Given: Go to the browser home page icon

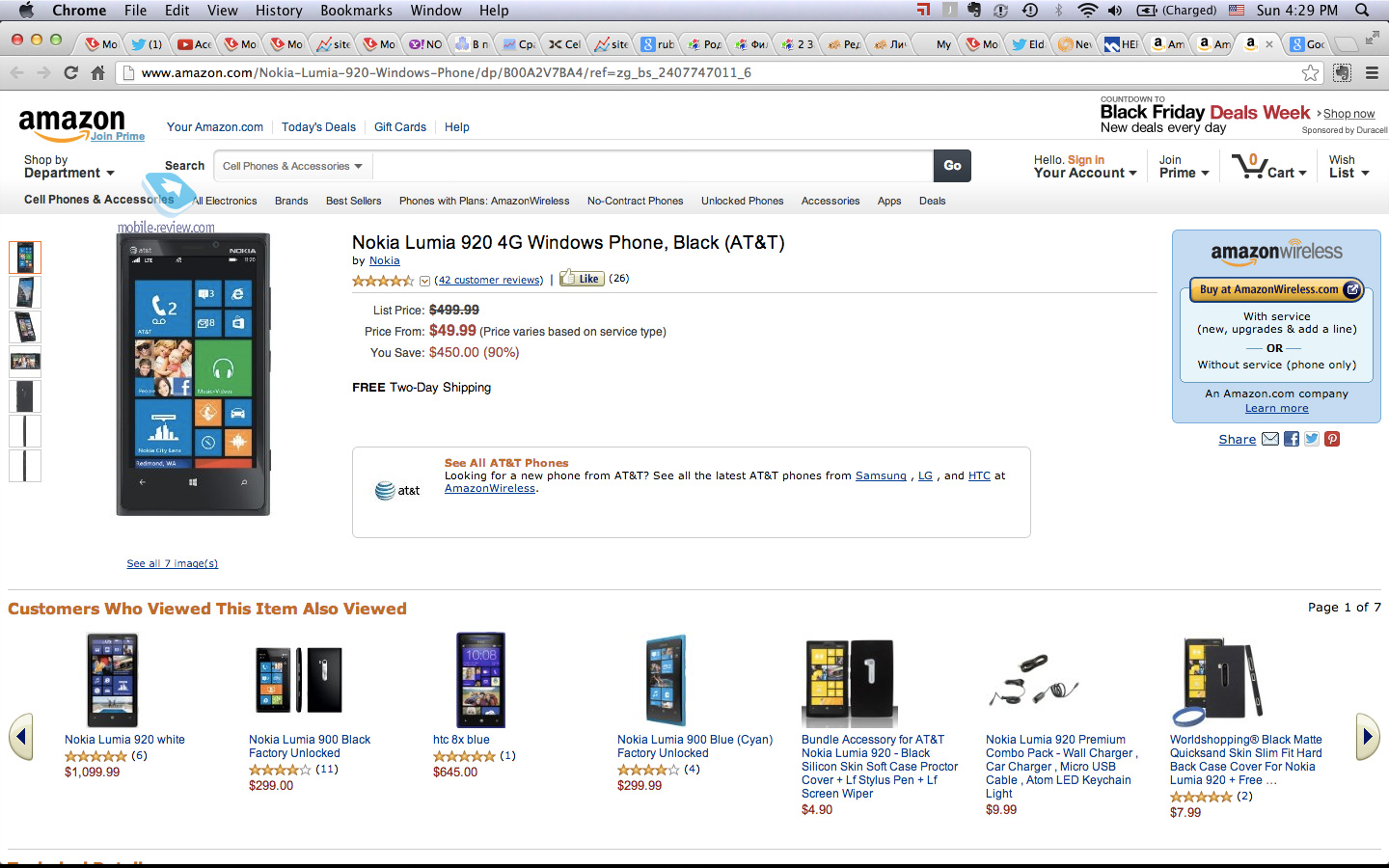Looking at the screenshot, I should 97,72.
